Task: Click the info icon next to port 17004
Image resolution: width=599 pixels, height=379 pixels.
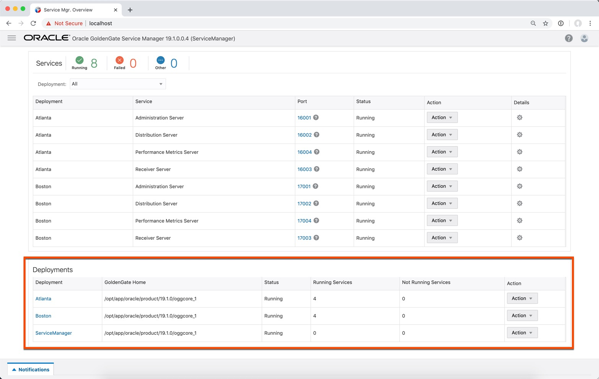Action: coord(316,220)
